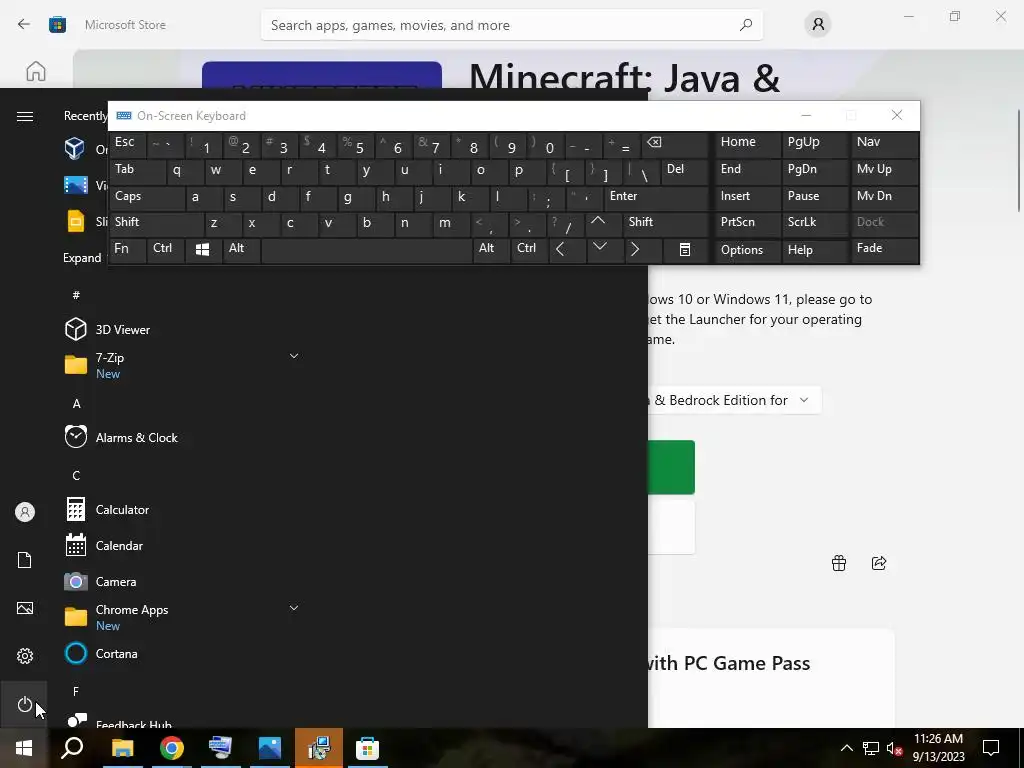Expand the 7-Zip folder

pyautogui.click(x=294, y=356)
